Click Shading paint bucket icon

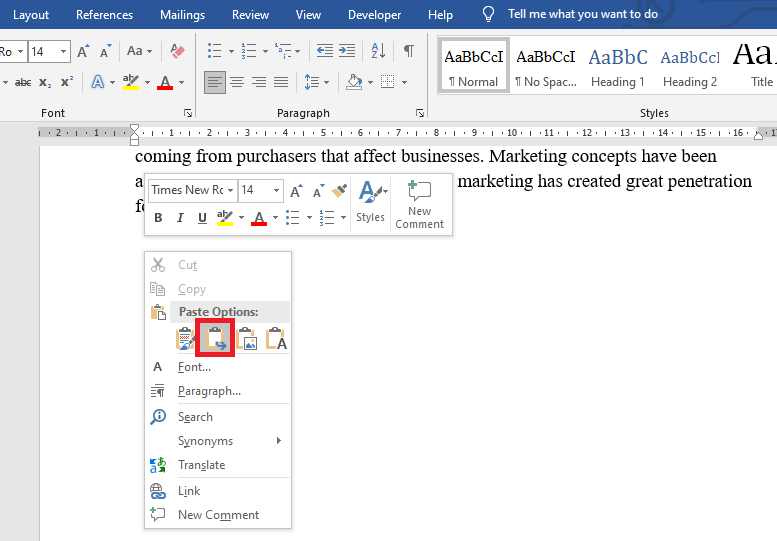(x=354, y=82)
